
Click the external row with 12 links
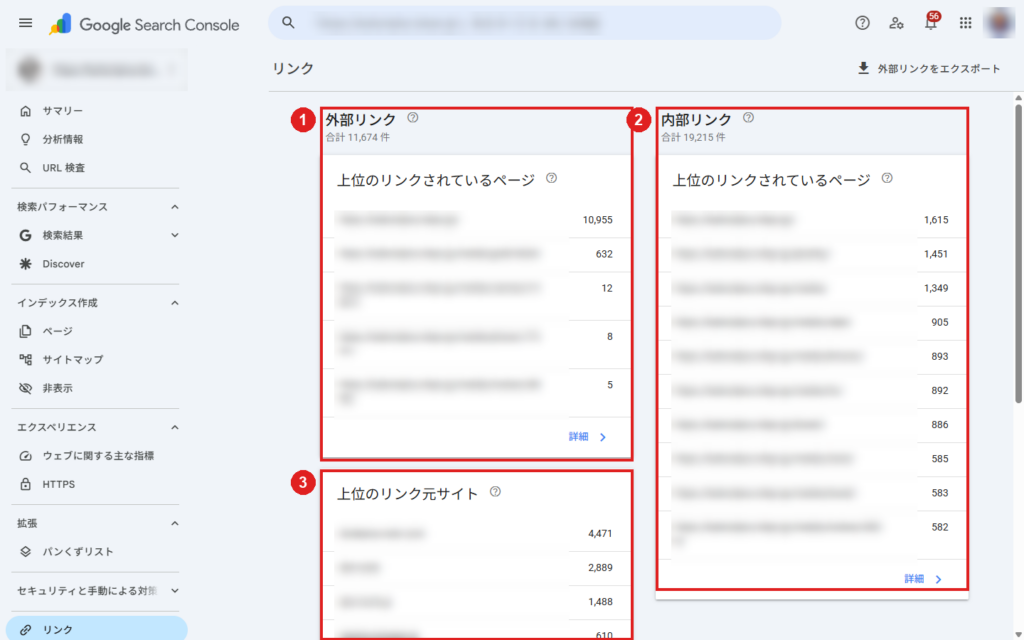[x=476, y=295]
